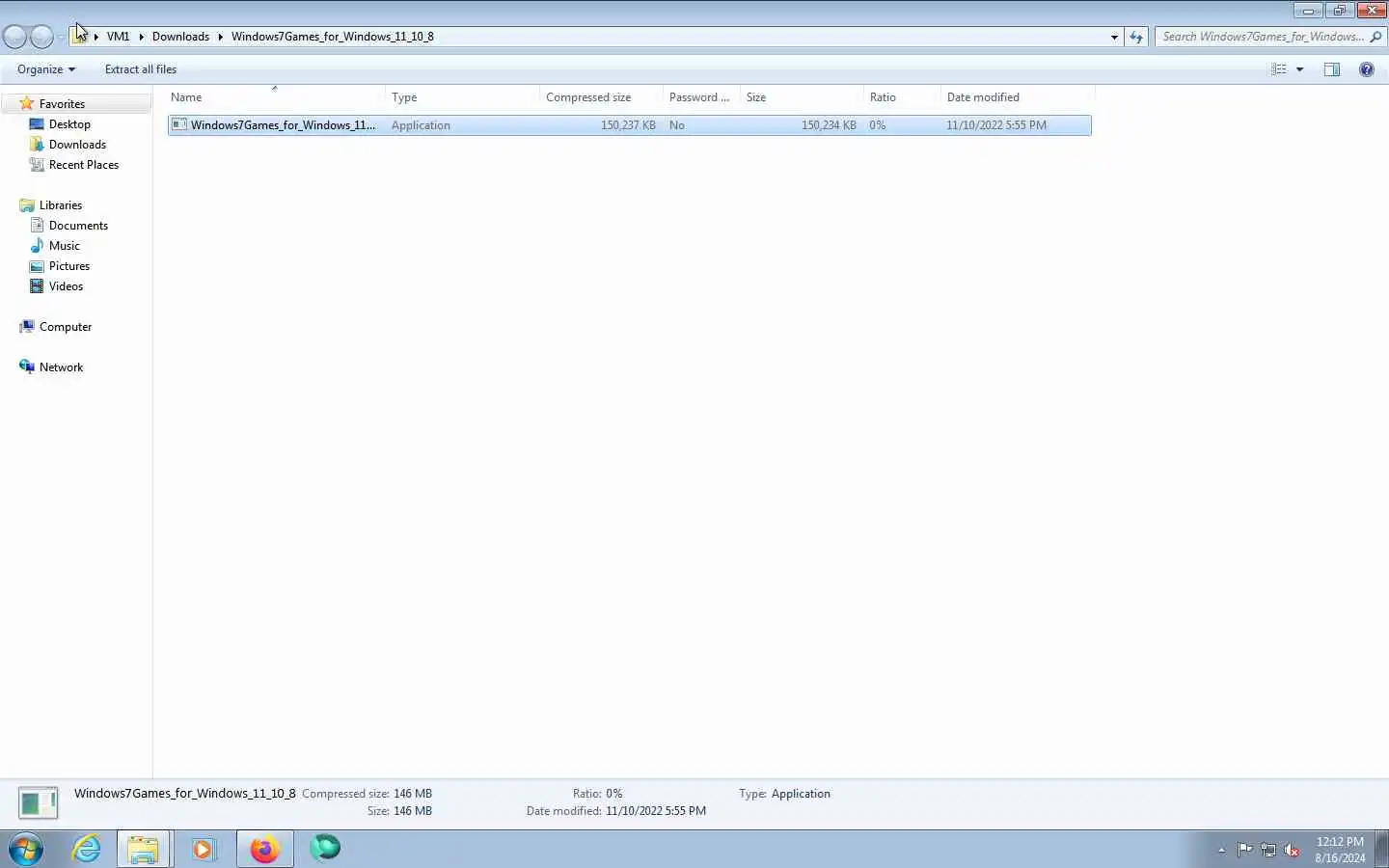This screenshot has width=1389, height=868.
Task: Sort by Type column header
Action: [463, 97]
